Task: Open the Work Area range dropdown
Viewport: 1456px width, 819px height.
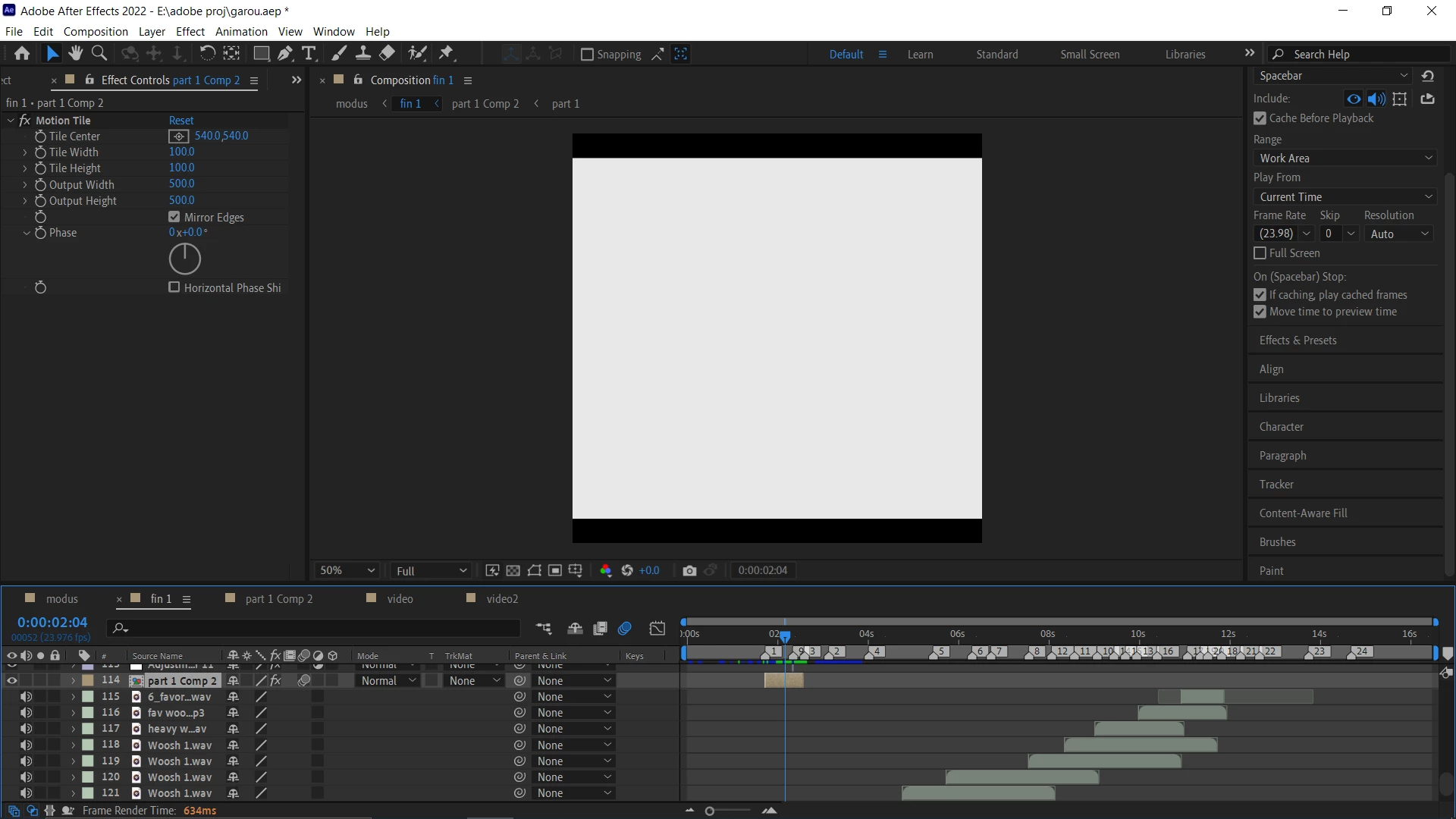Action: [1345, 158]
